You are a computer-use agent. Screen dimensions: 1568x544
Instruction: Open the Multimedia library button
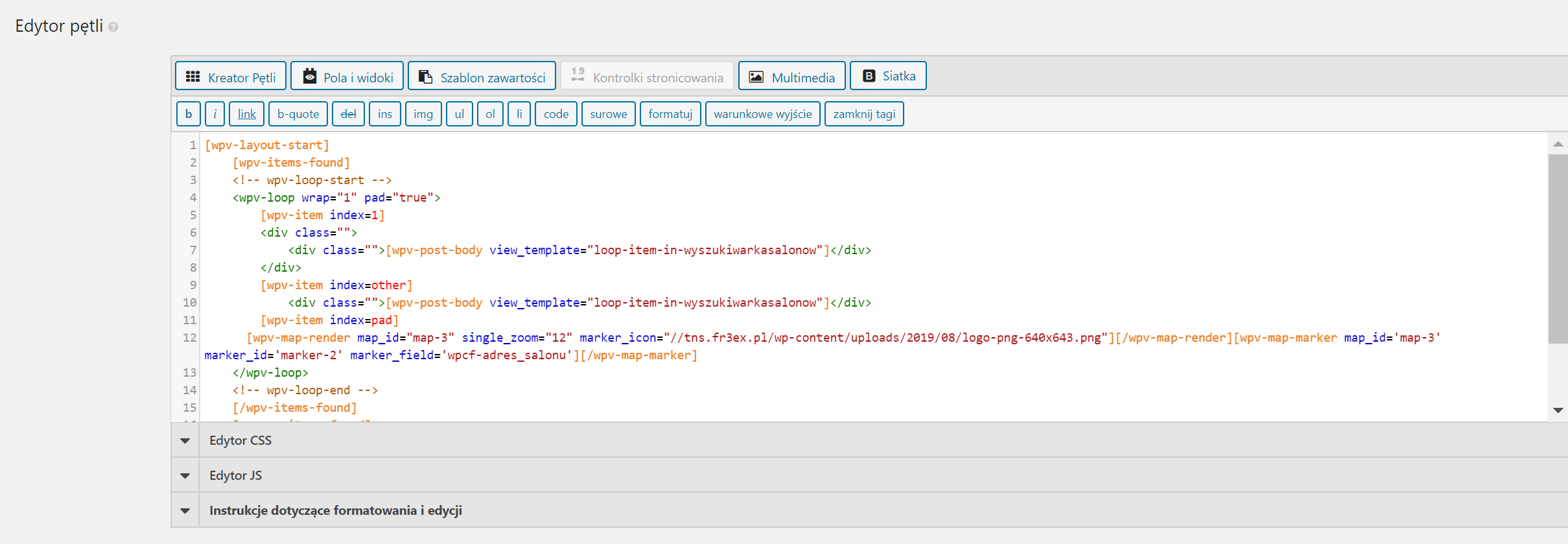[x=792, y=77]
